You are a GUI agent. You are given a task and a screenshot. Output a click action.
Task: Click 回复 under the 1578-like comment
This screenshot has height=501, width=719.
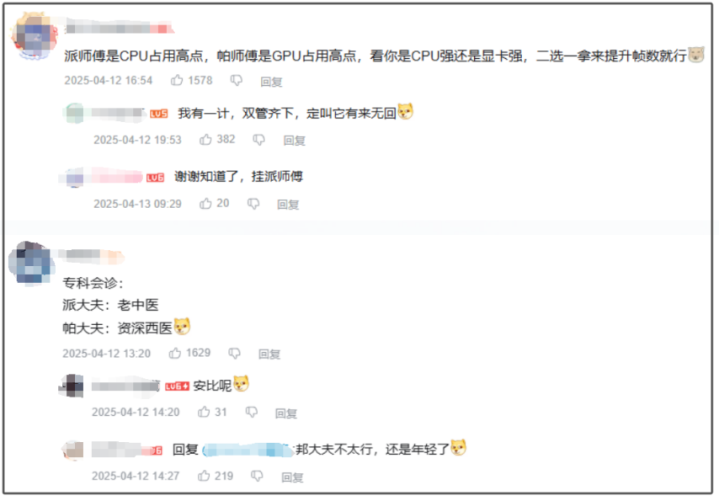coord(271,82)
